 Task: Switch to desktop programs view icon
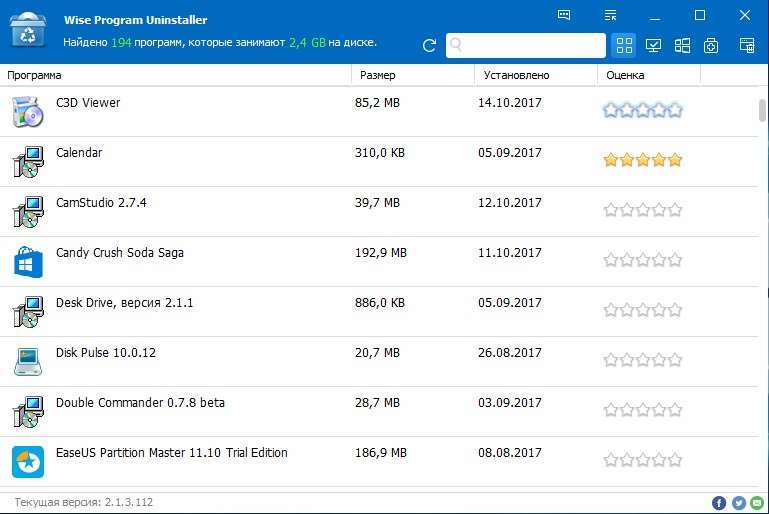653,46
